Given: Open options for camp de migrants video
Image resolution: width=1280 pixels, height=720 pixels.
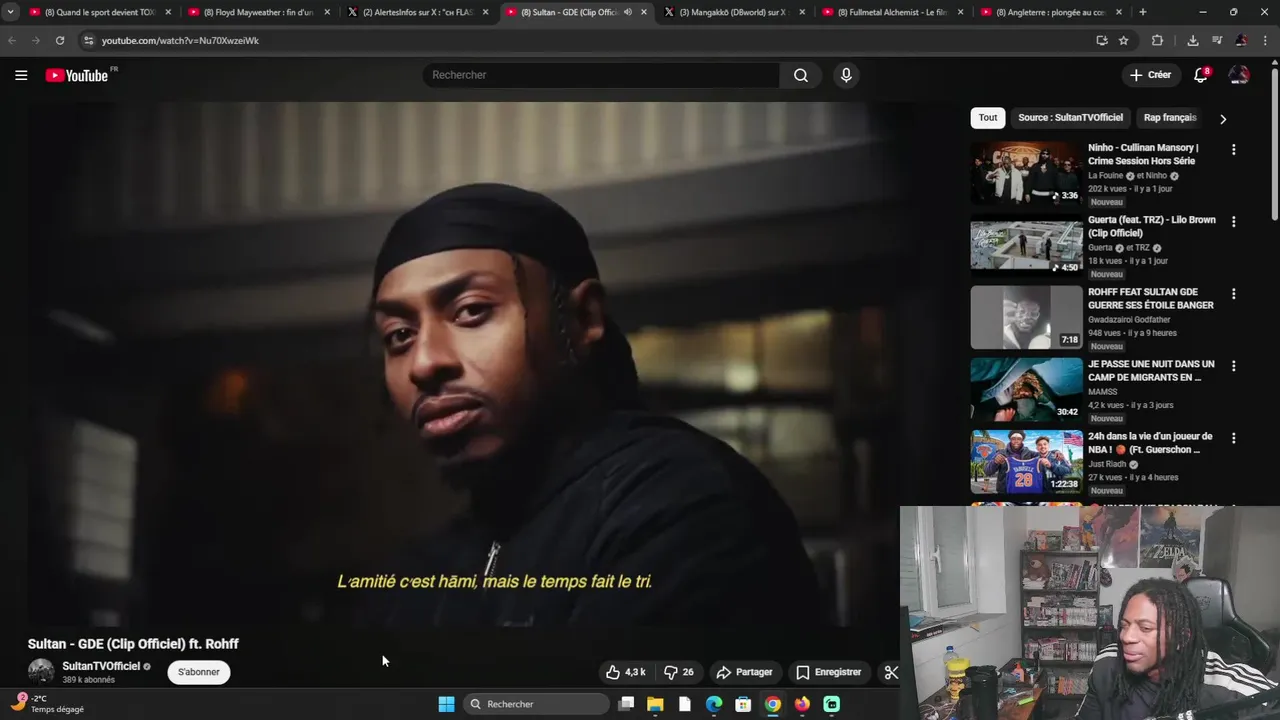Looking at the screenshot, I should click(1233, 366).
